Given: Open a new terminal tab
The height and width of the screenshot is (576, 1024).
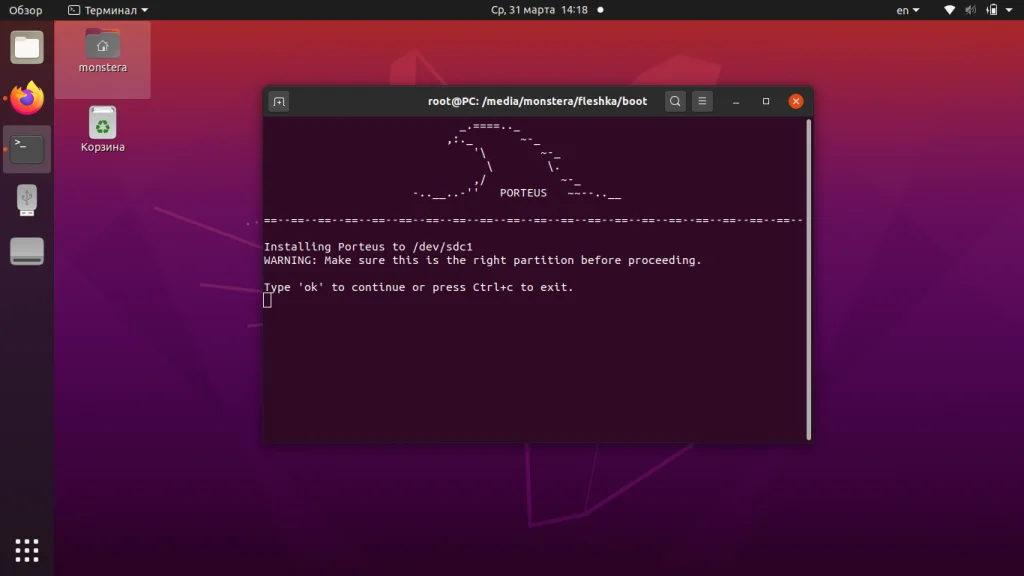Looking at the screenshot, I should (278, 101).
